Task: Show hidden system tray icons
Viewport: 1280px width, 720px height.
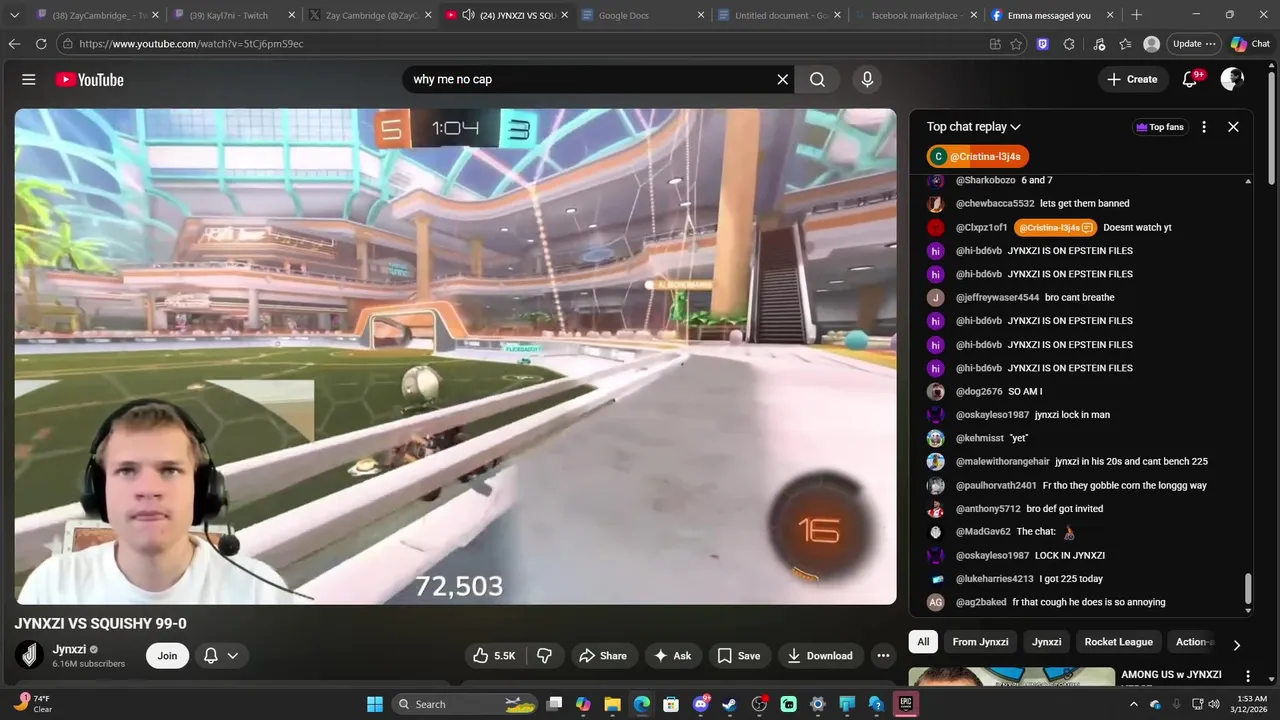Action: point(1134,704)
